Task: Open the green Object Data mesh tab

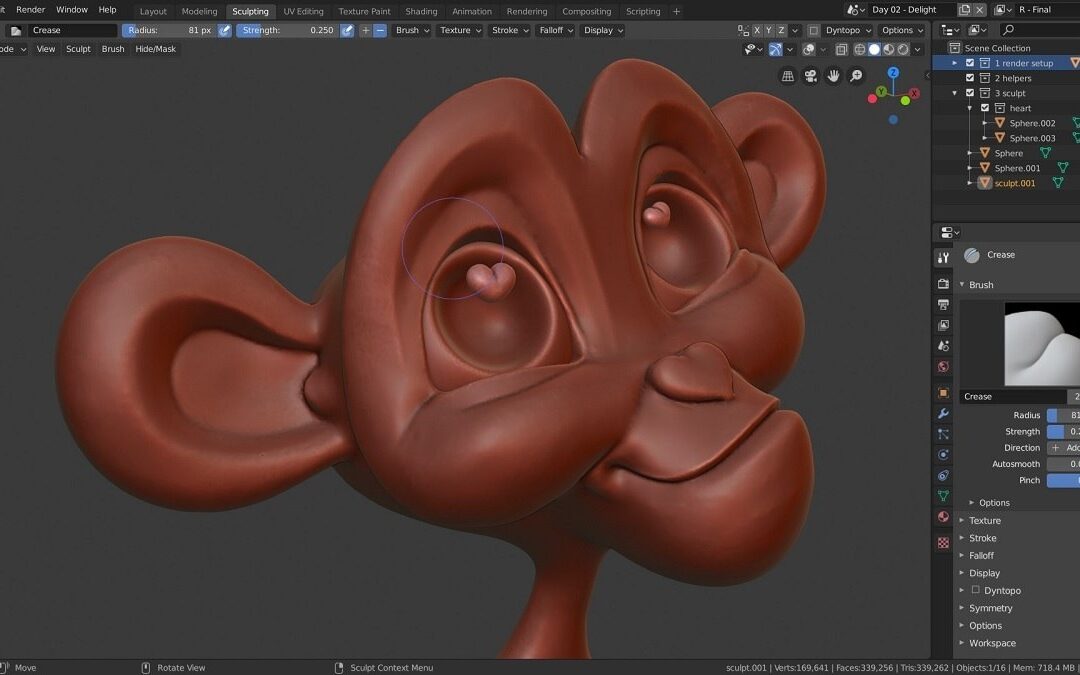Action: point(943,496)
